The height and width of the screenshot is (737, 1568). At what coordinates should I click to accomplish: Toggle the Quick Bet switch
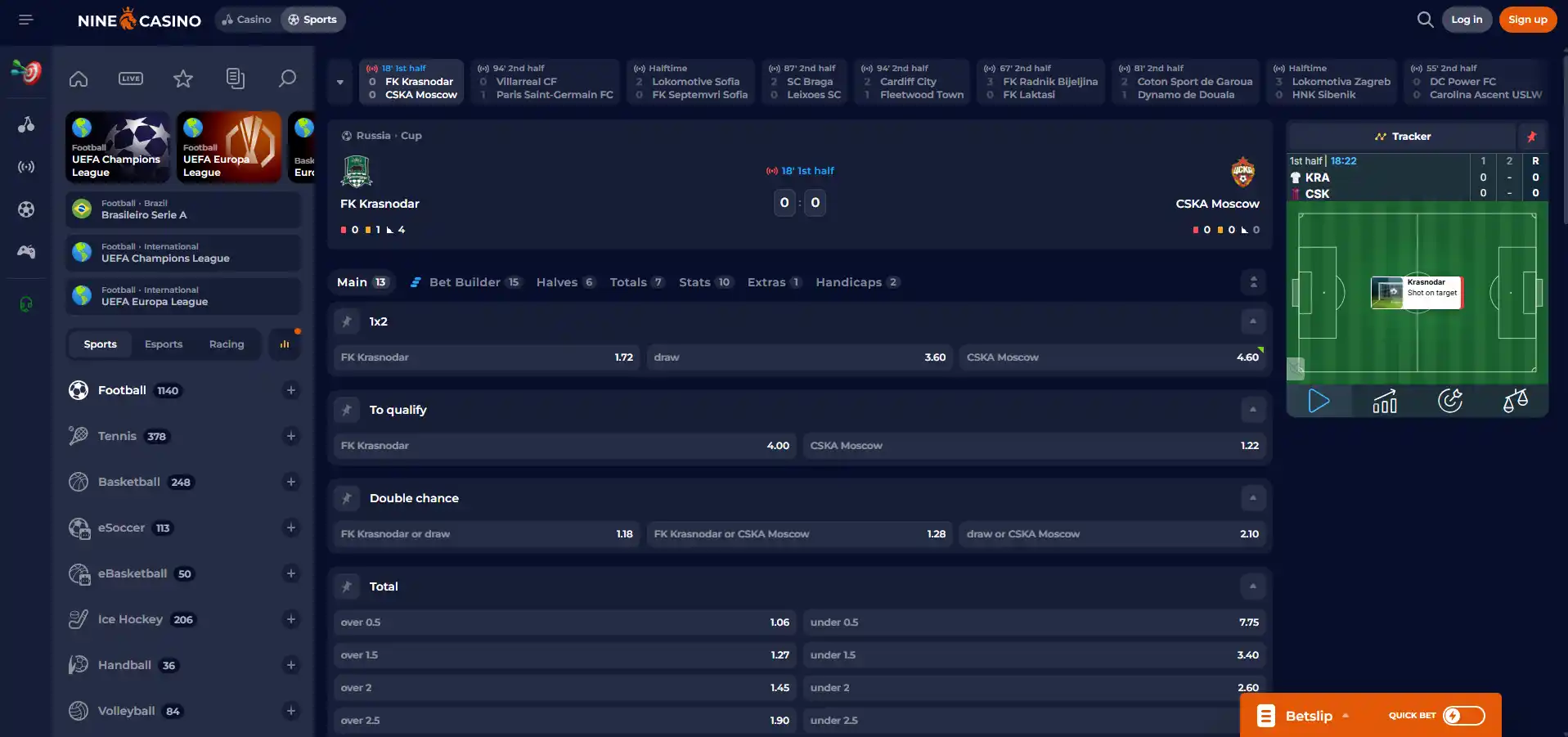(1463, 716)
